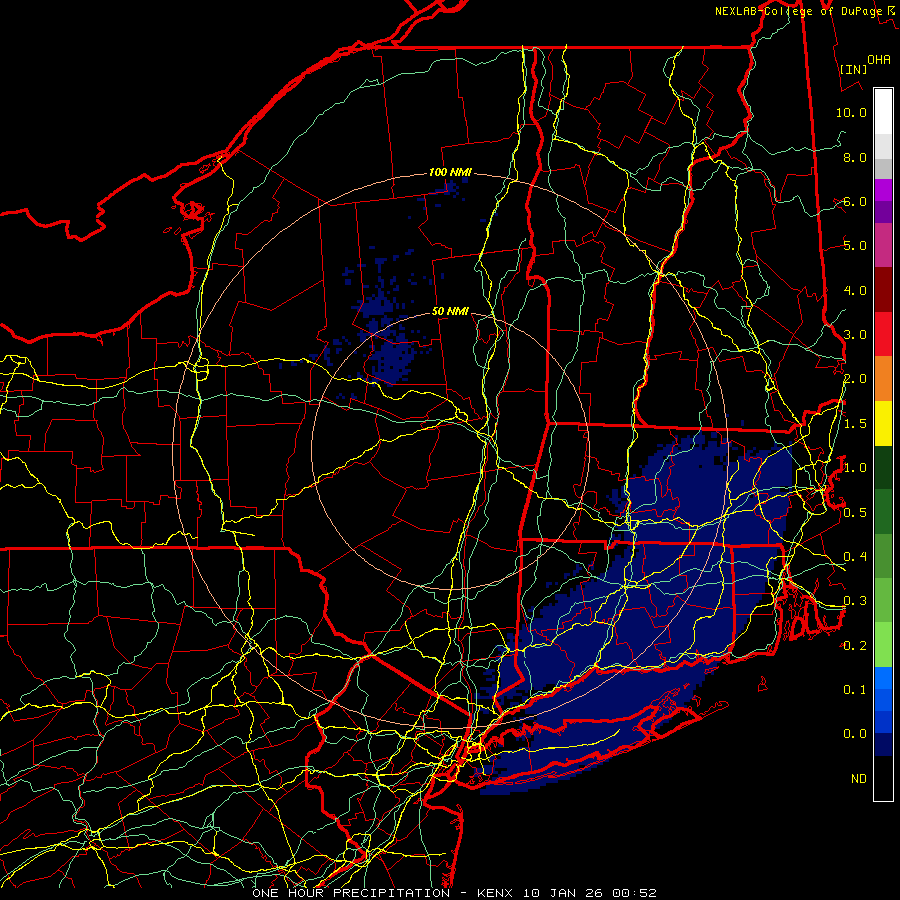
Task: Click the 0.0 legend value
Action: point(855,734)
